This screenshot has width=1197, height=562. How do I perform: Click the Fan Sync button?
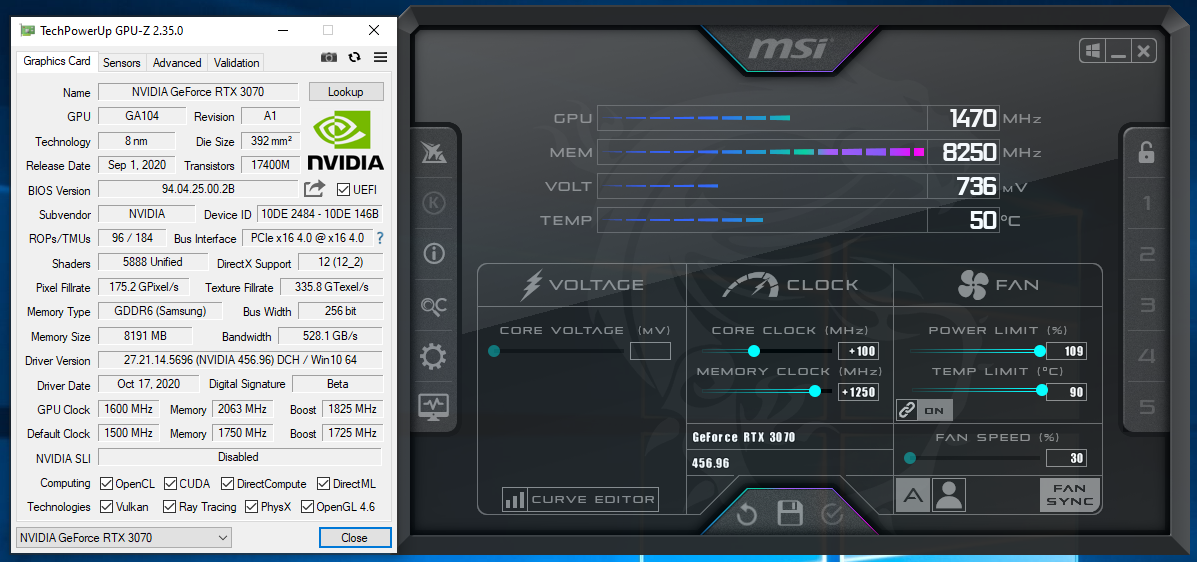pos(1070,495)
